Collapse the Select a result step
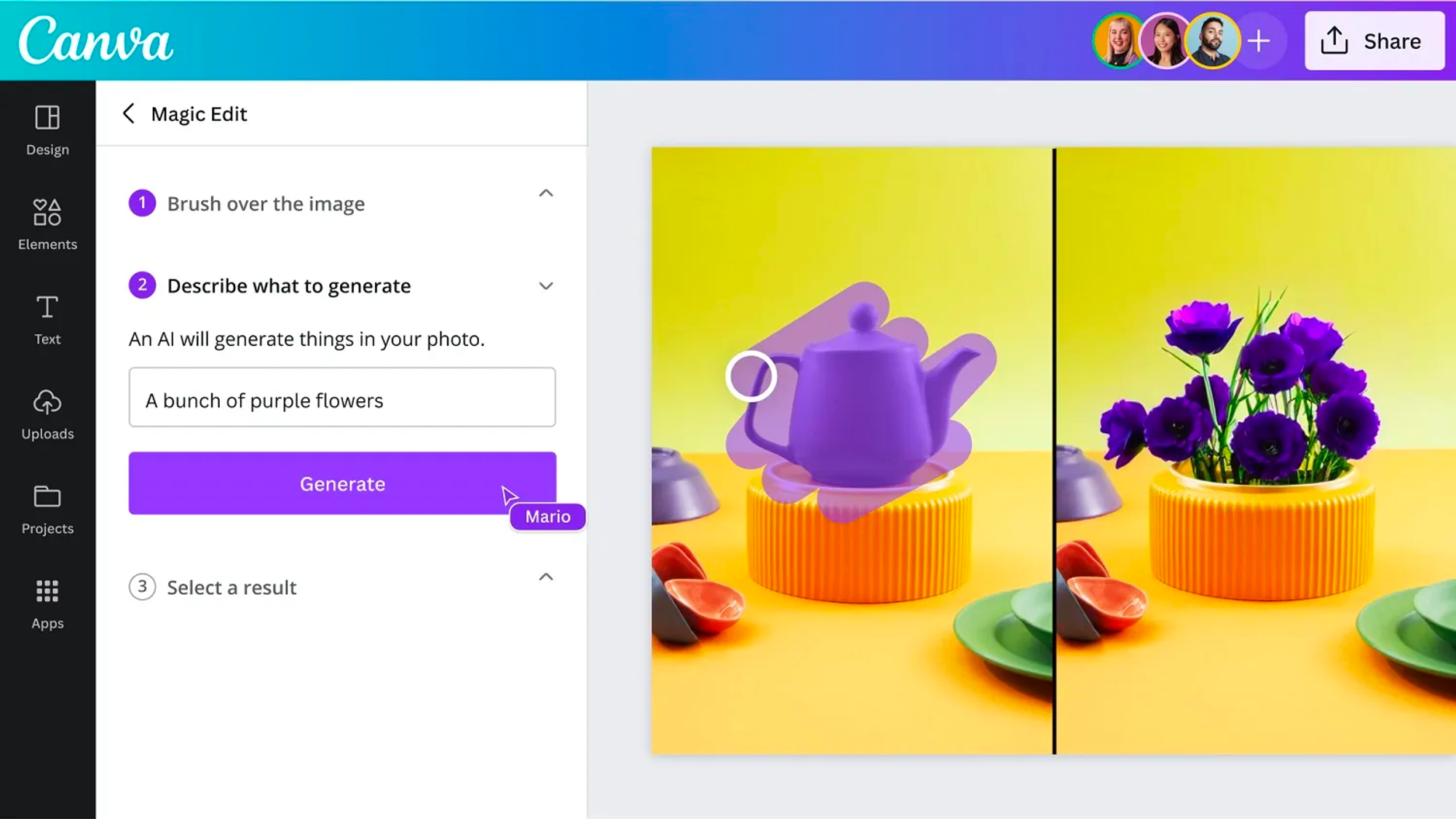 click(546, 577)
